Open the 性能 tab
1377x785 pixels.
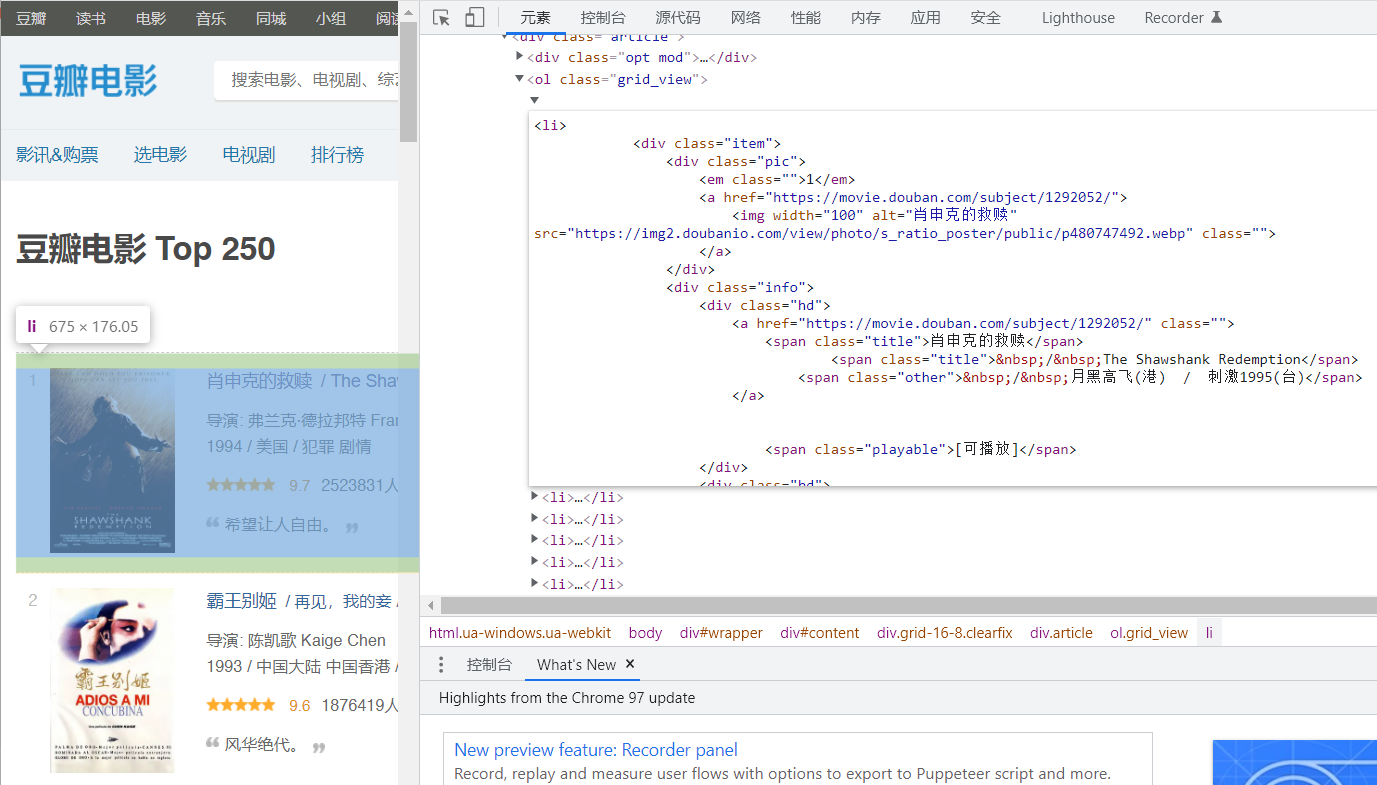click(x=805, y=17)
